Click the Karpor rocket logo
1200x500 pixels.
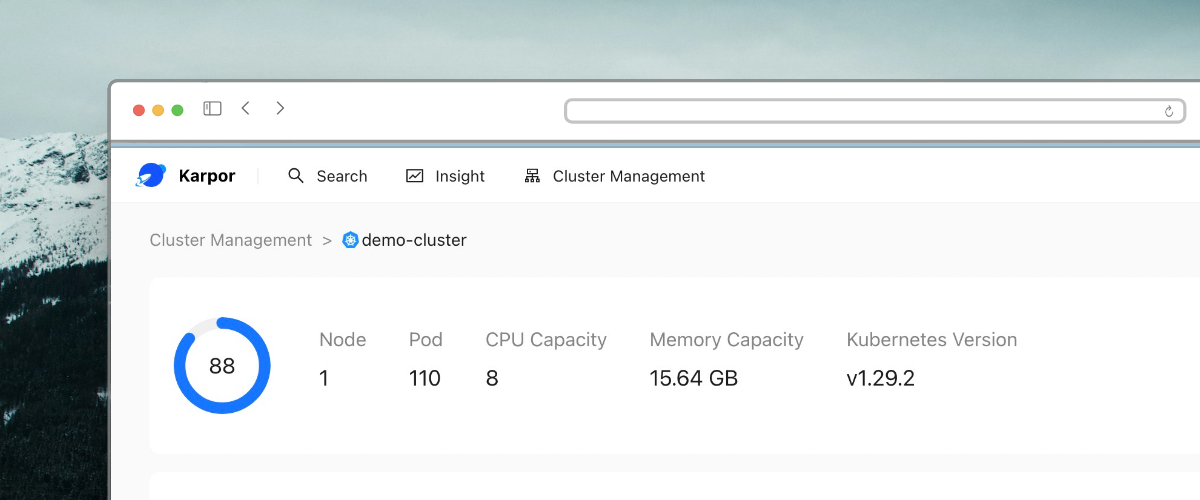tap(151, 176)
